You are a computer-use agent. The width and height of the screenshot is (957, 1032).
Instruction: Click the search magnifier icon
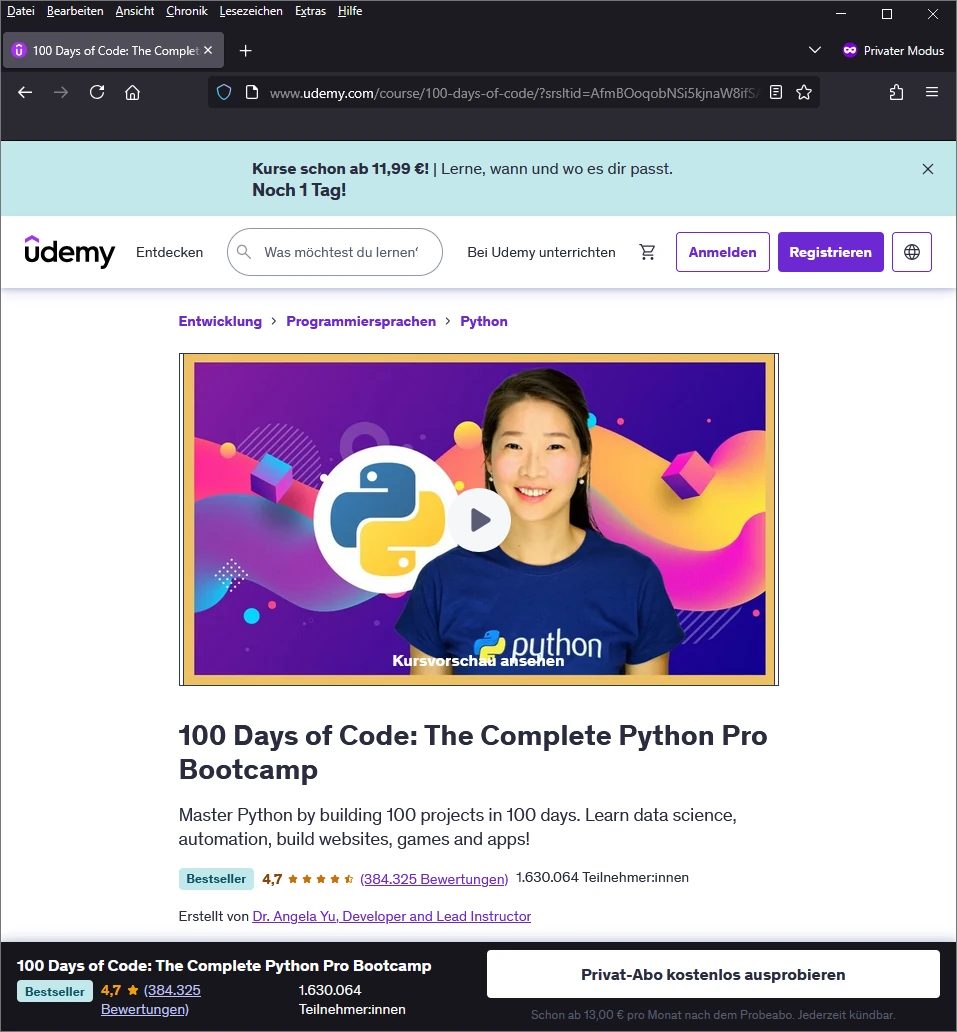coord(244,252)
